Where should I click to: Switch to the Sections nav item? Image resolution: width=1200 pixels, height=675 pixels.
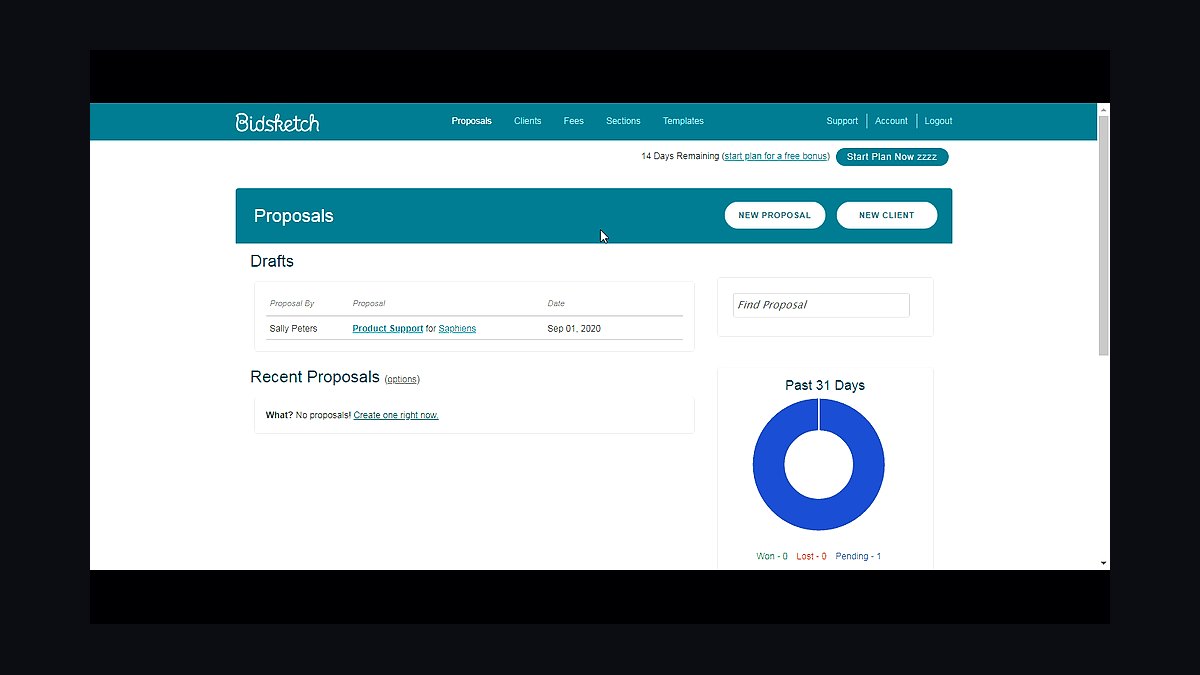623,121
